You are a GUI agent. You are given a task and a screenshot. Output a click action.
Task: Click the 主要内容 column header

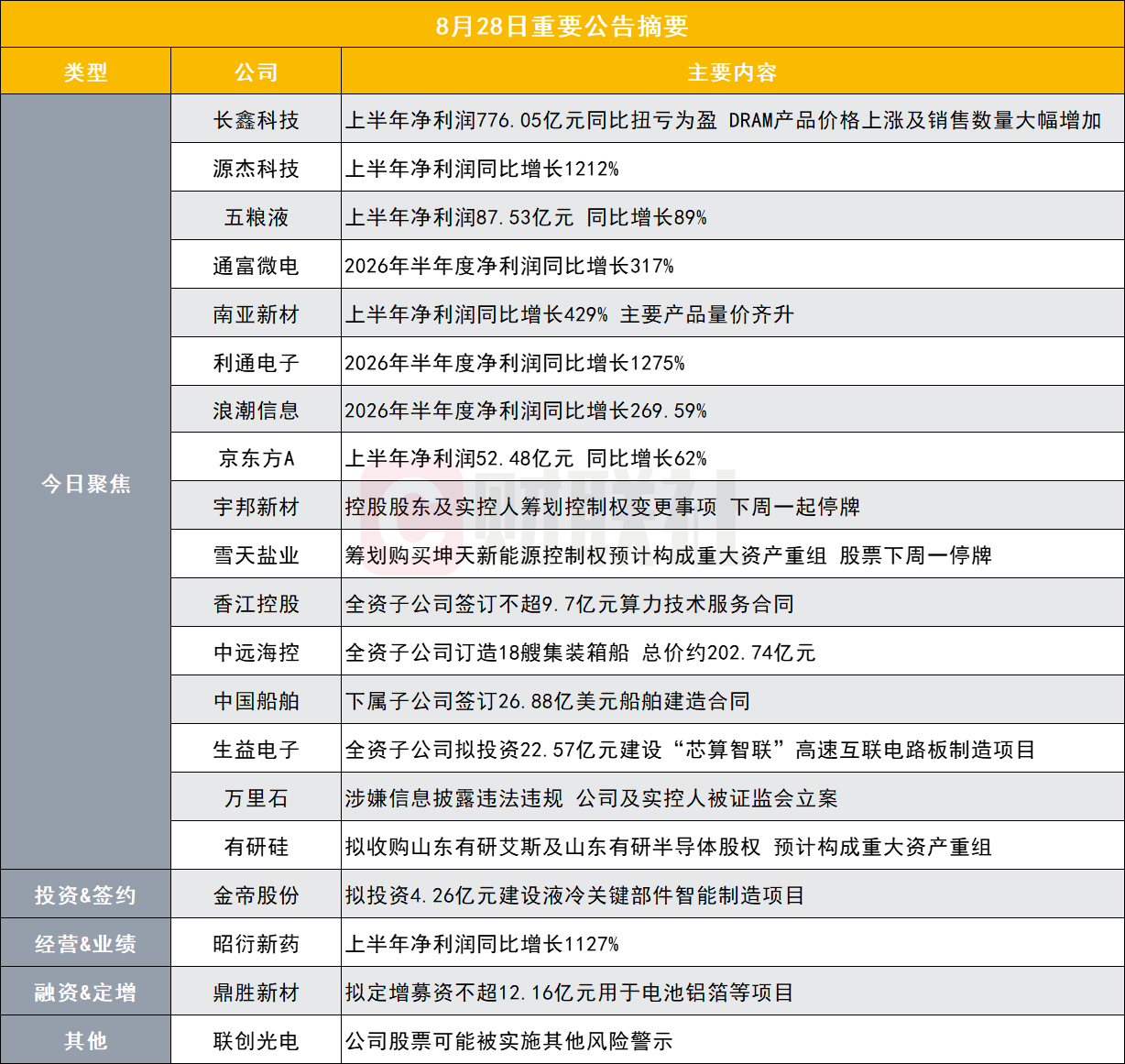click(x=733, y=72)
